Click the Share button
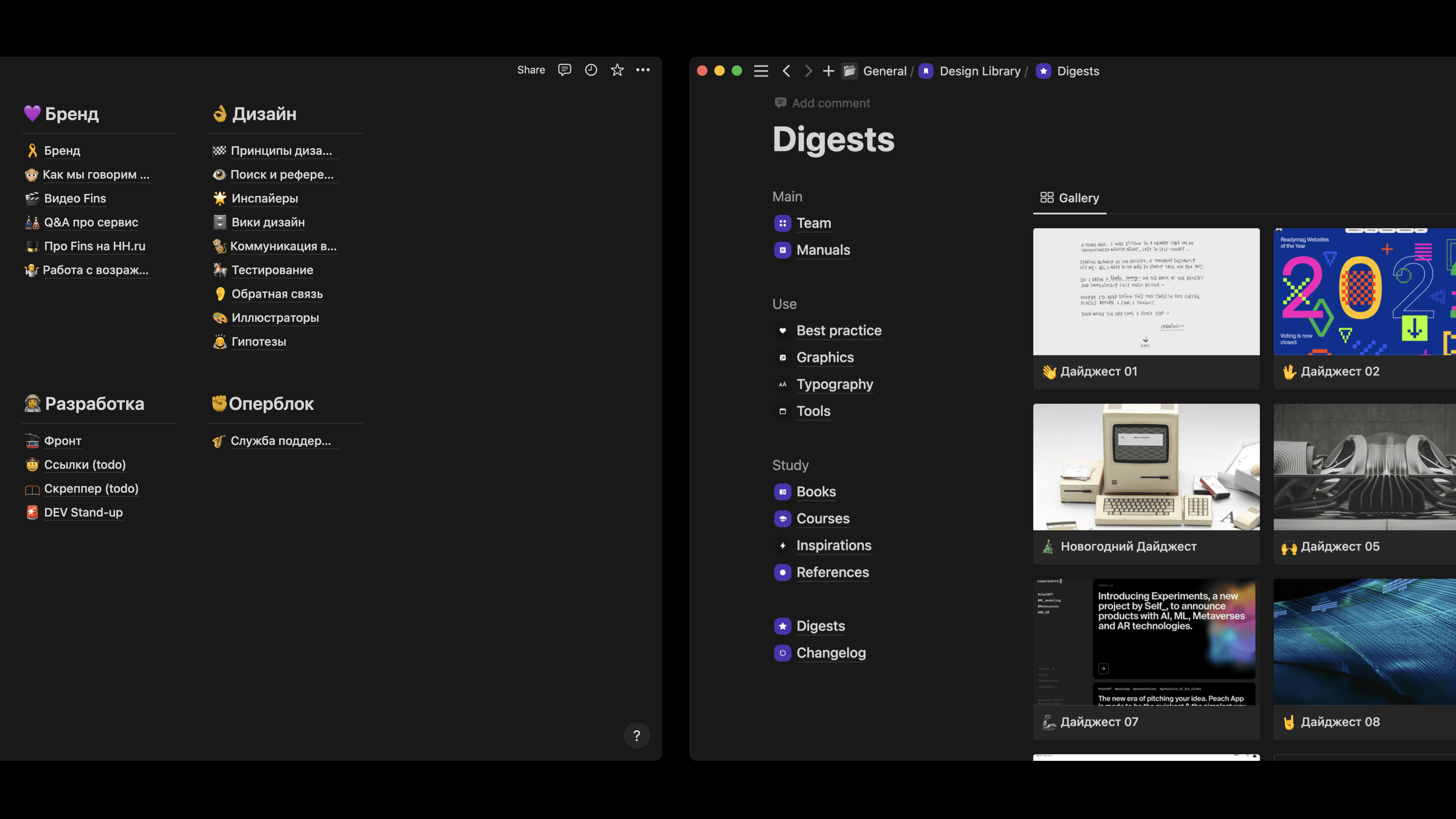1456x819 pixels. tap(530, 69)
